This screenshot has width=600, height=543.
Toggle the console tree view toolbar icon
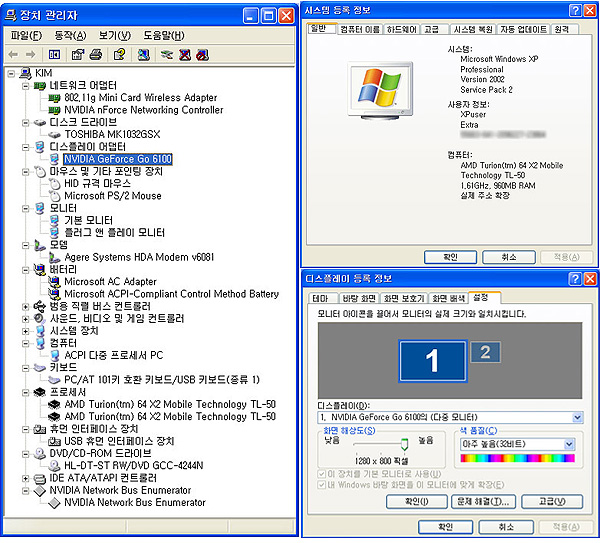(54, 55)
